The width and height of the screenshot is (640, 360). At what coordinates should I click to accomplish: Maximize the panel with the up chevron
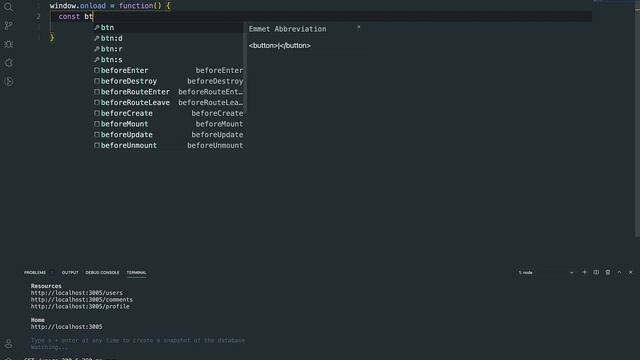(619, 272)
